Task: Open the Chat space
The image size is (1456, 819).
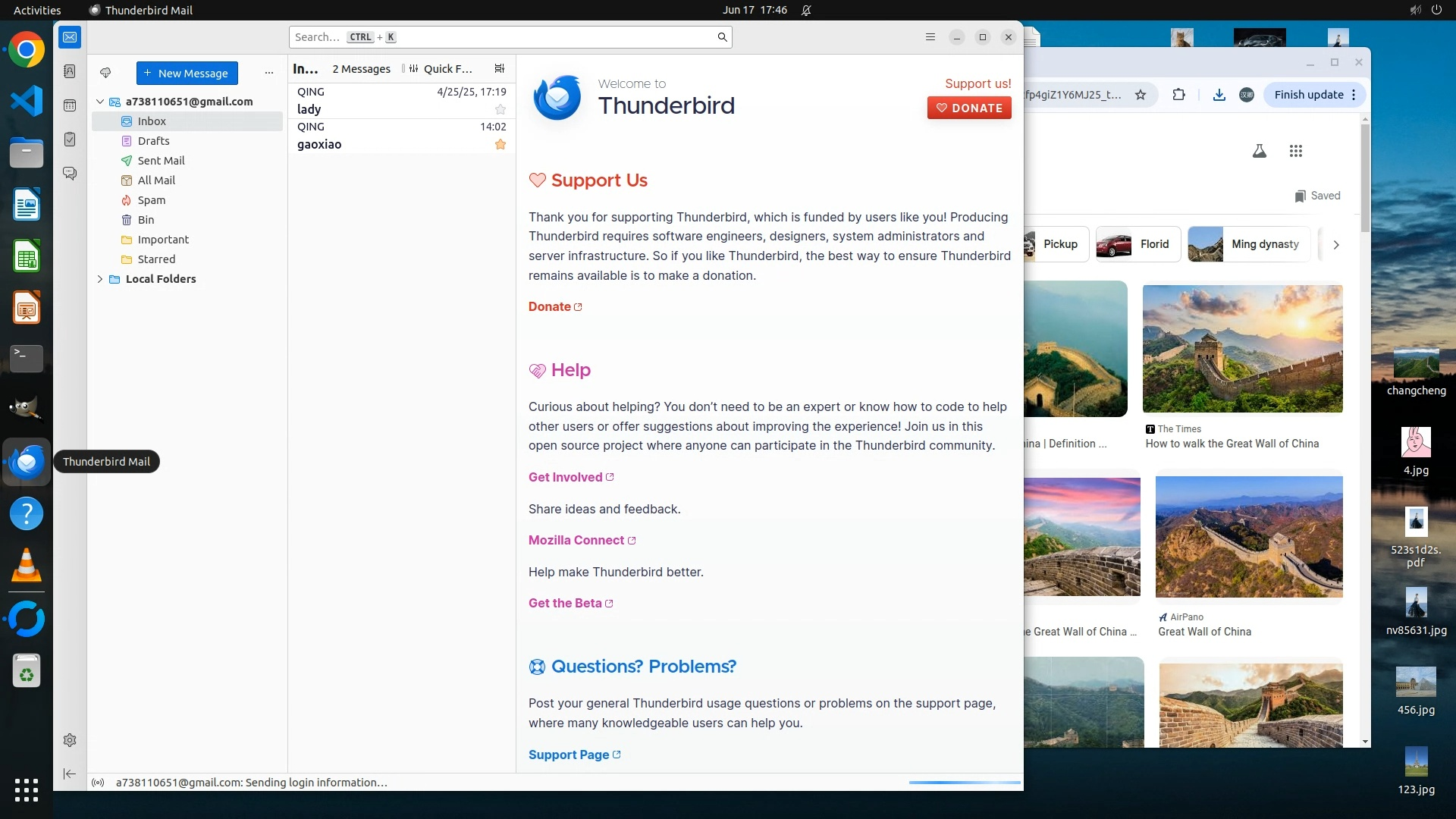Action: (x=70, y=174)
